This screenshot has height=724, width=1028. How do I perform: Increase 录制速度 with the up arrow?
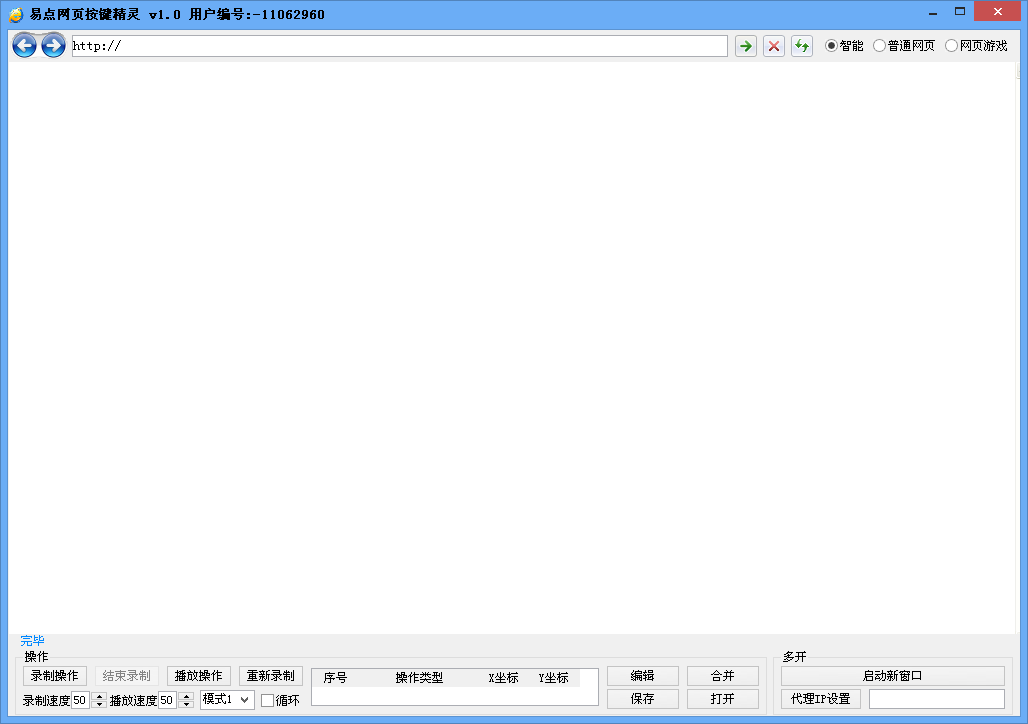point(99,696)
